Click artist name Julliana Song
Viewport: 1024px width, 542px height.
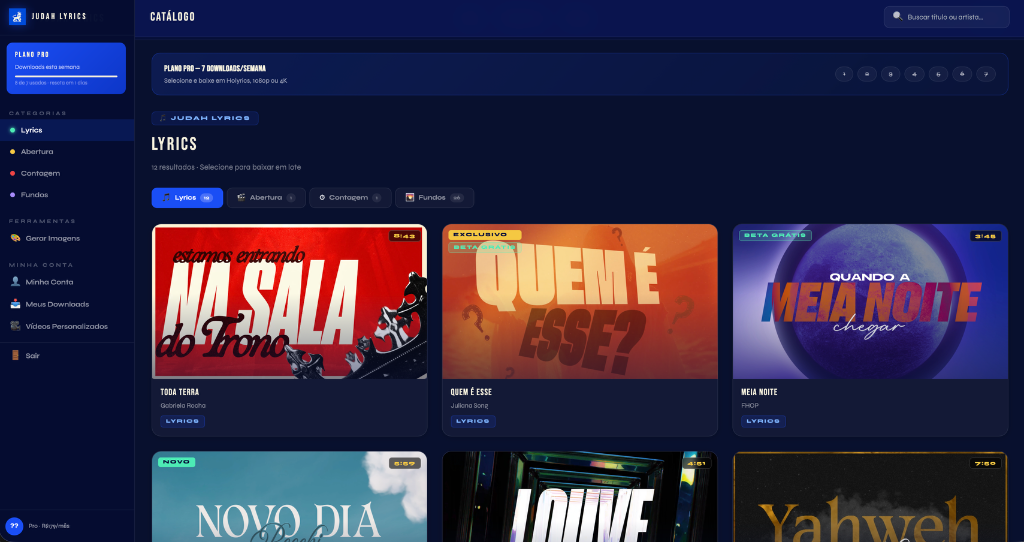469,406
